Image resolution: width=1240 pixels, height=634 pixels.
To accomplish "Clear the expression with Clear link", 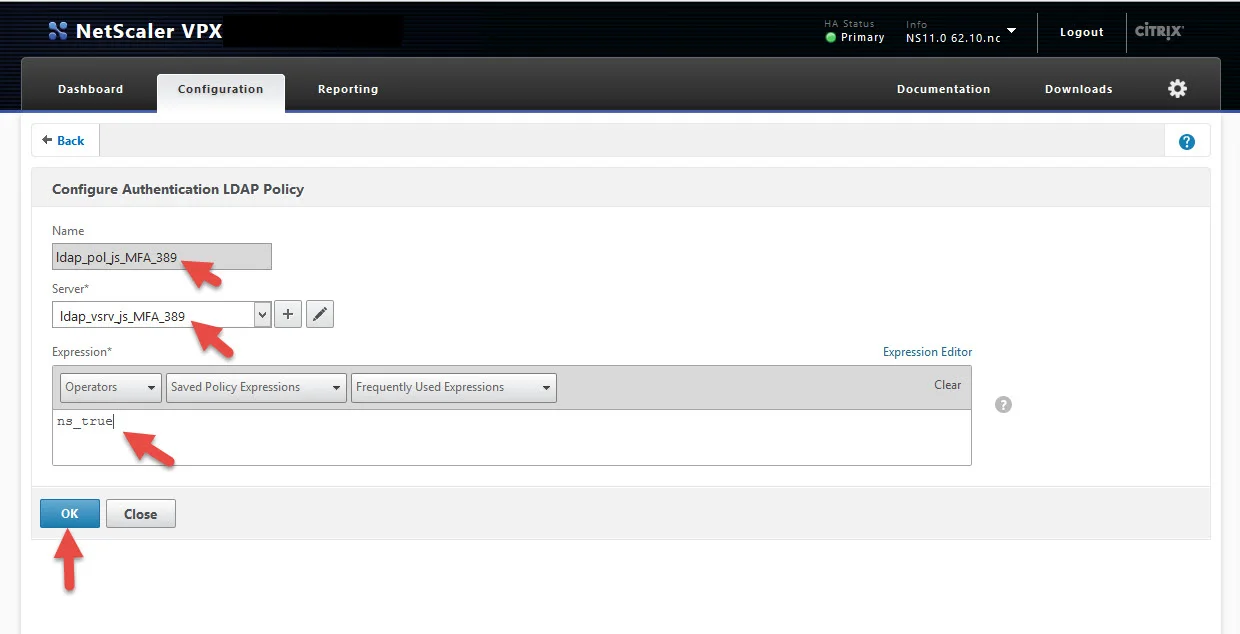I will pyautogui.click(x=947, y=385).
